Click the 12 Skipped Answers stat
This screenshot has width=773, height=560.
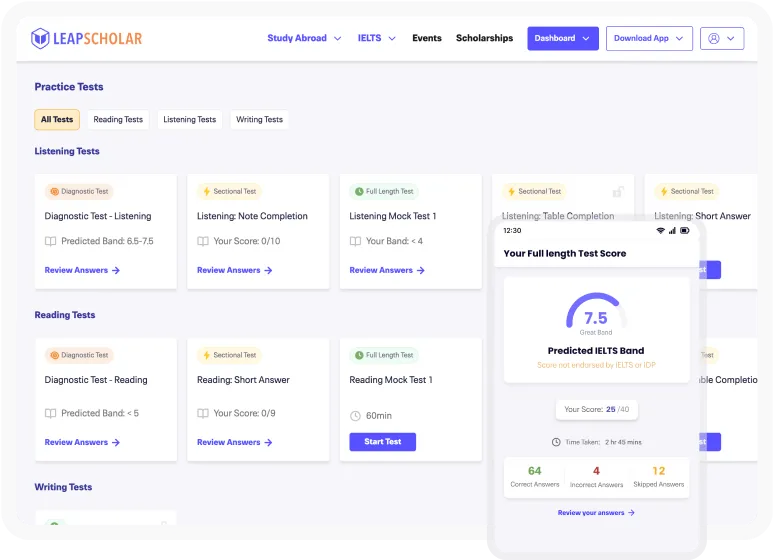(x=659, y=477)
